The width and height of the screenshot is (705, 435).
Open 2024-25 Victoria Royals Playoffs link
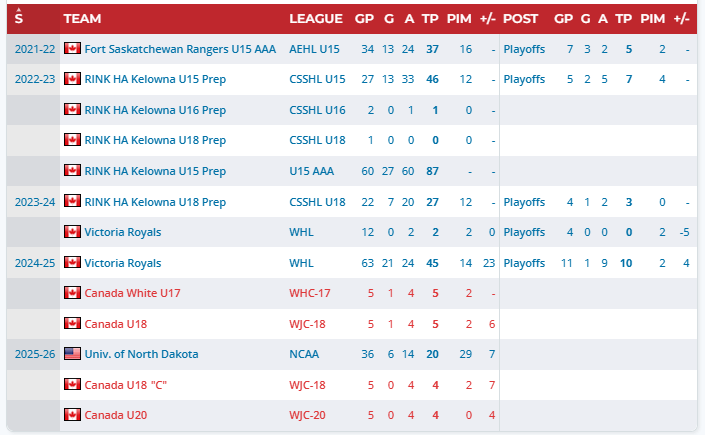pyautogui.click(x=524, y=263)
